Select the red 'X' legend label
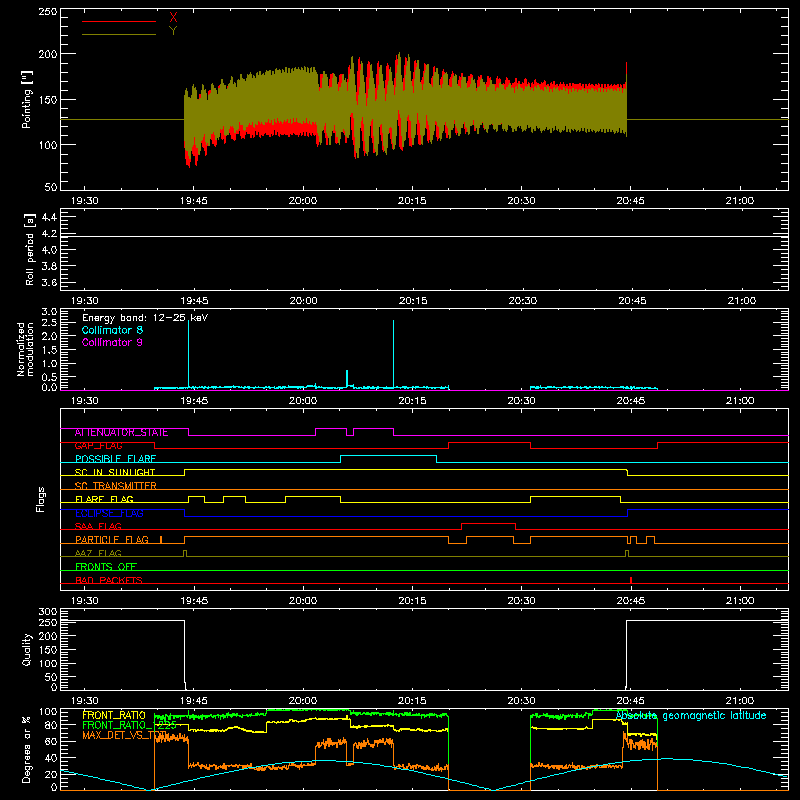Screen dimensions: 800x800 click(173, 18)
